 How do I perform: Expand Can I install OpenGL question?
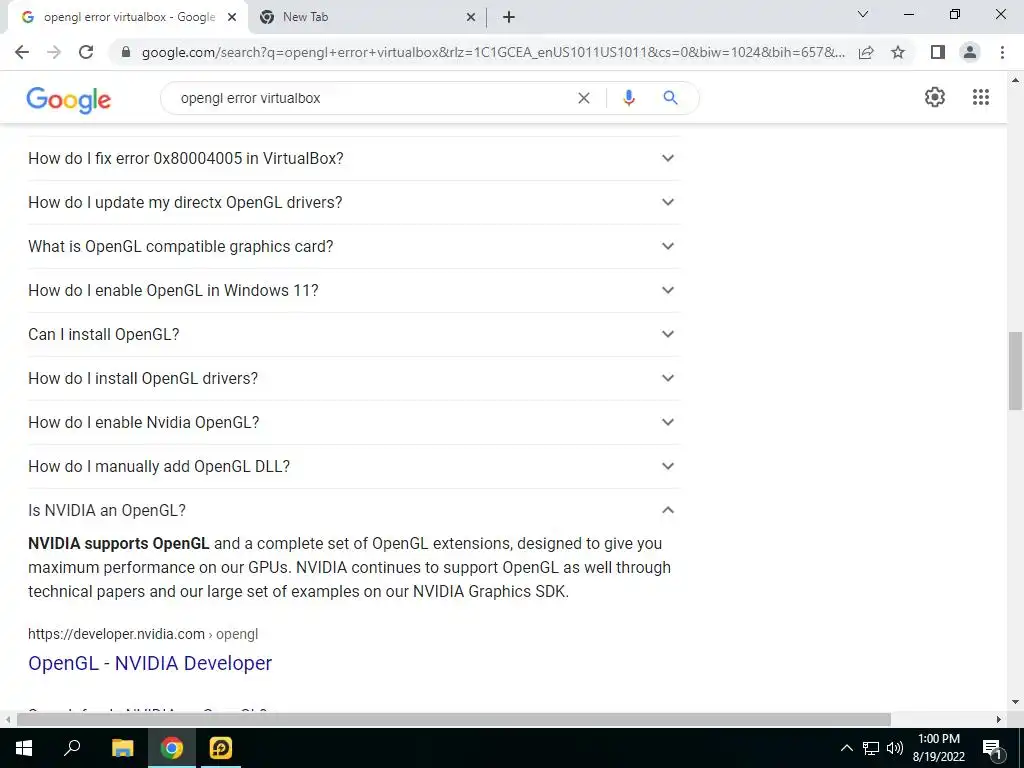point(353,334)
